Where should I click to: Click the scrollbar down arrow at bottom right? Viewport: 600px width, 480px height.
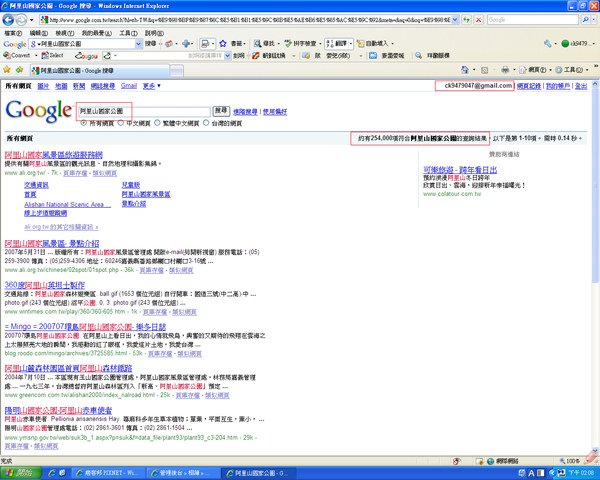point(595,452)
